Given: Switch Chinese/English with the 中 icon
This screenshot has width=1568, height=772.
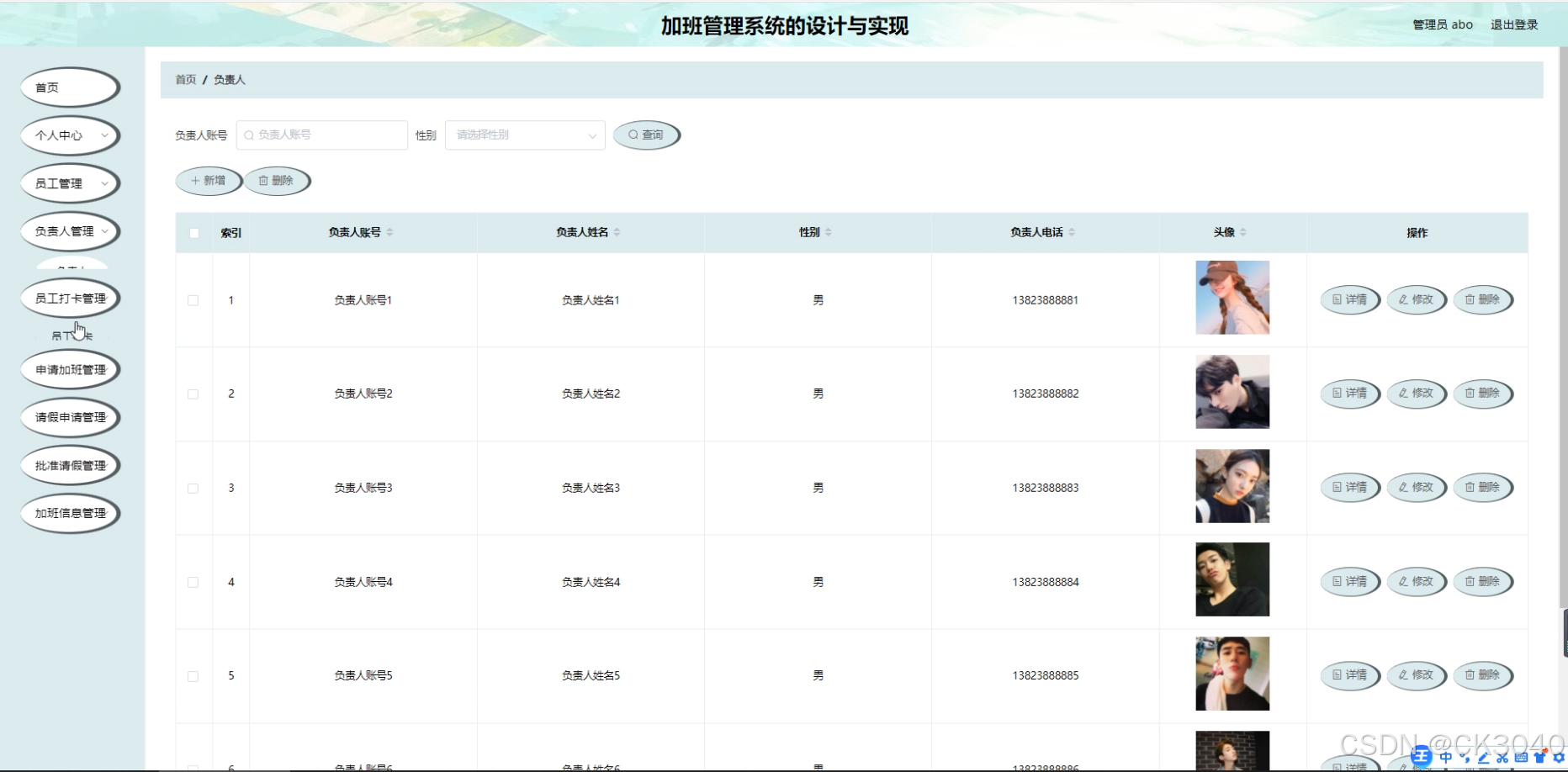Looking at the screenshot, I should pos(1446,759).
